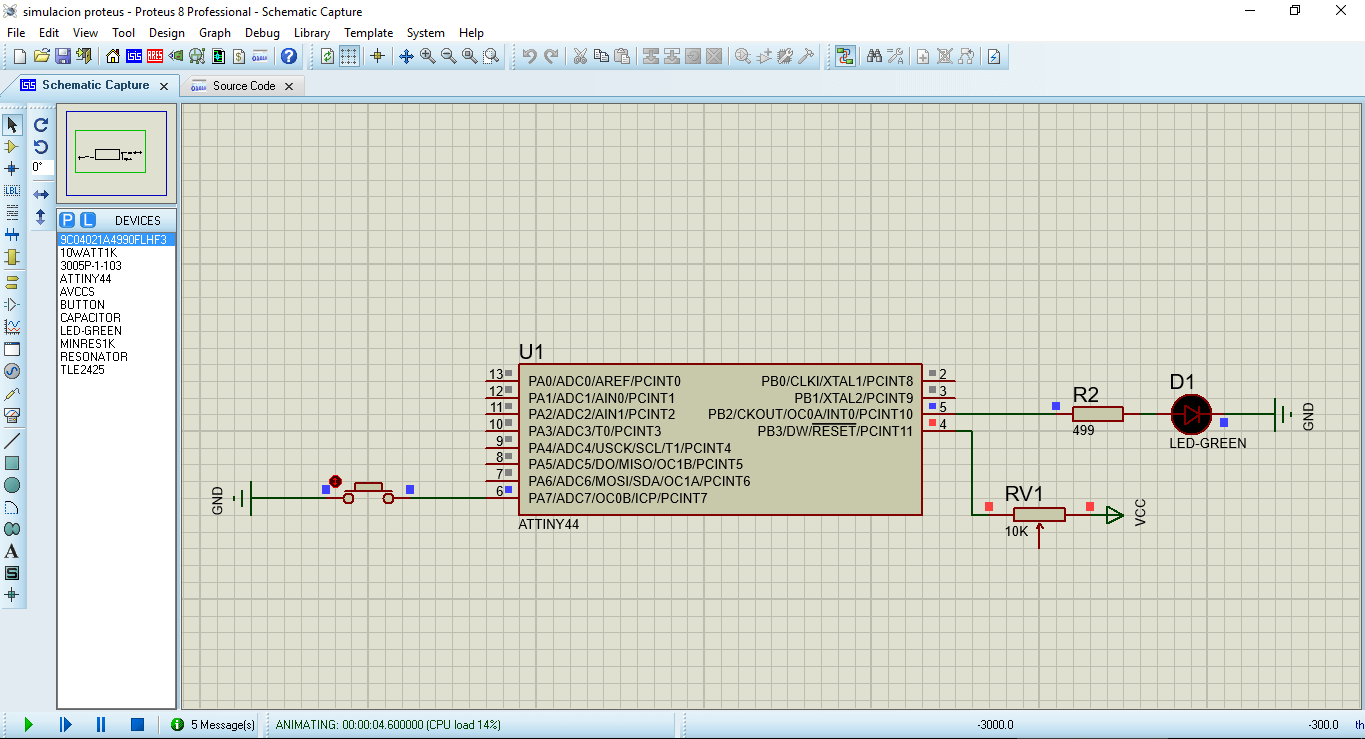Select the Selection Mode arrow tool
This screenshot has height=739, width=1365.
12,125
